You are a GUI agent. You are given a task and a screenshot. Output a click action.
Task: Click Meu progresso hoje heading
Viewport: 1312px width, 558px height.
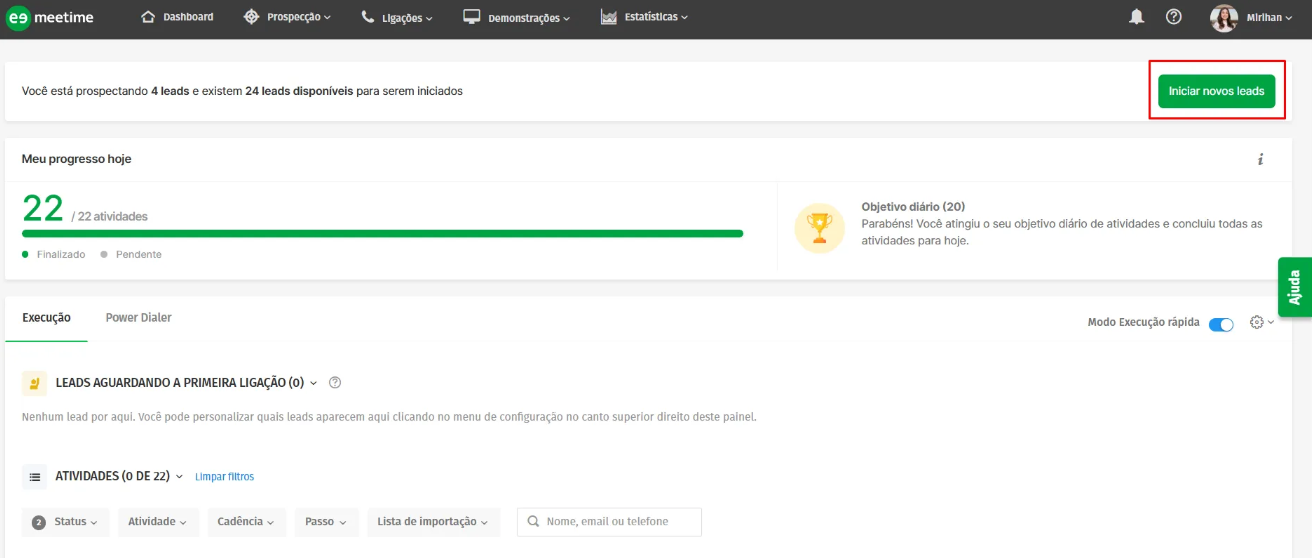[x=77, y=159]
